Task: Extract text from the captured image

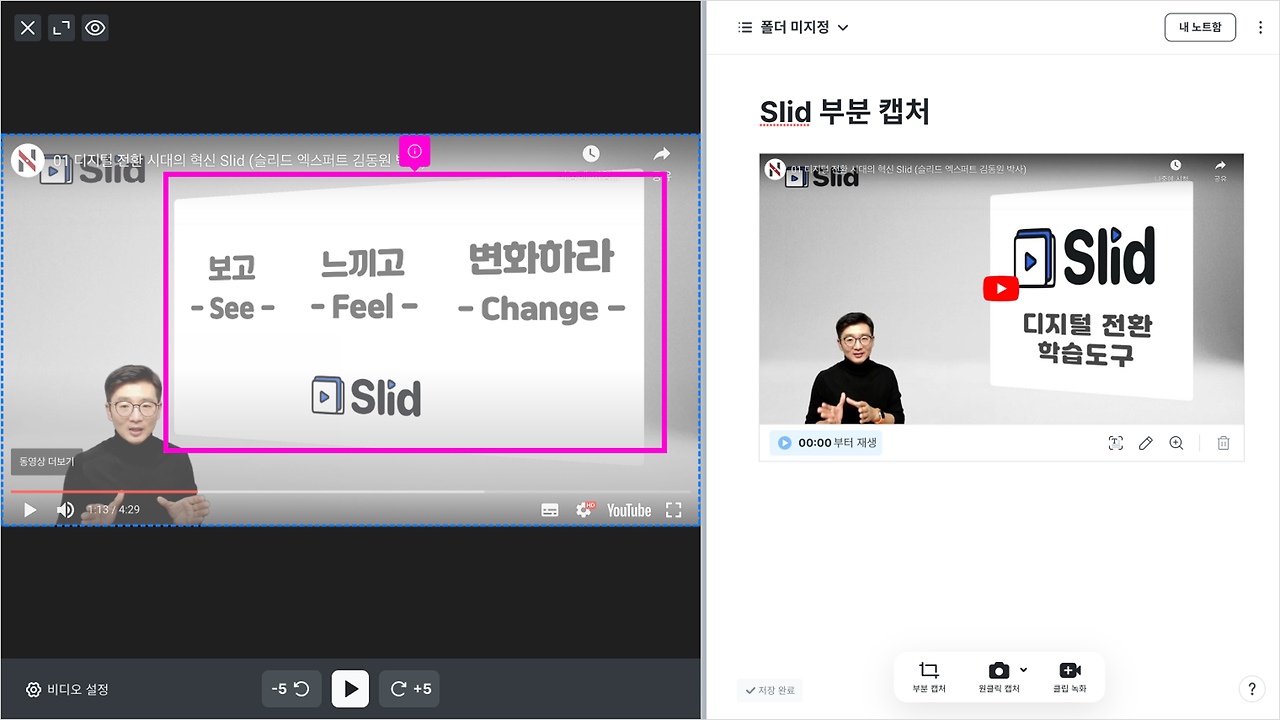Action: click(x=1116, y=443)
